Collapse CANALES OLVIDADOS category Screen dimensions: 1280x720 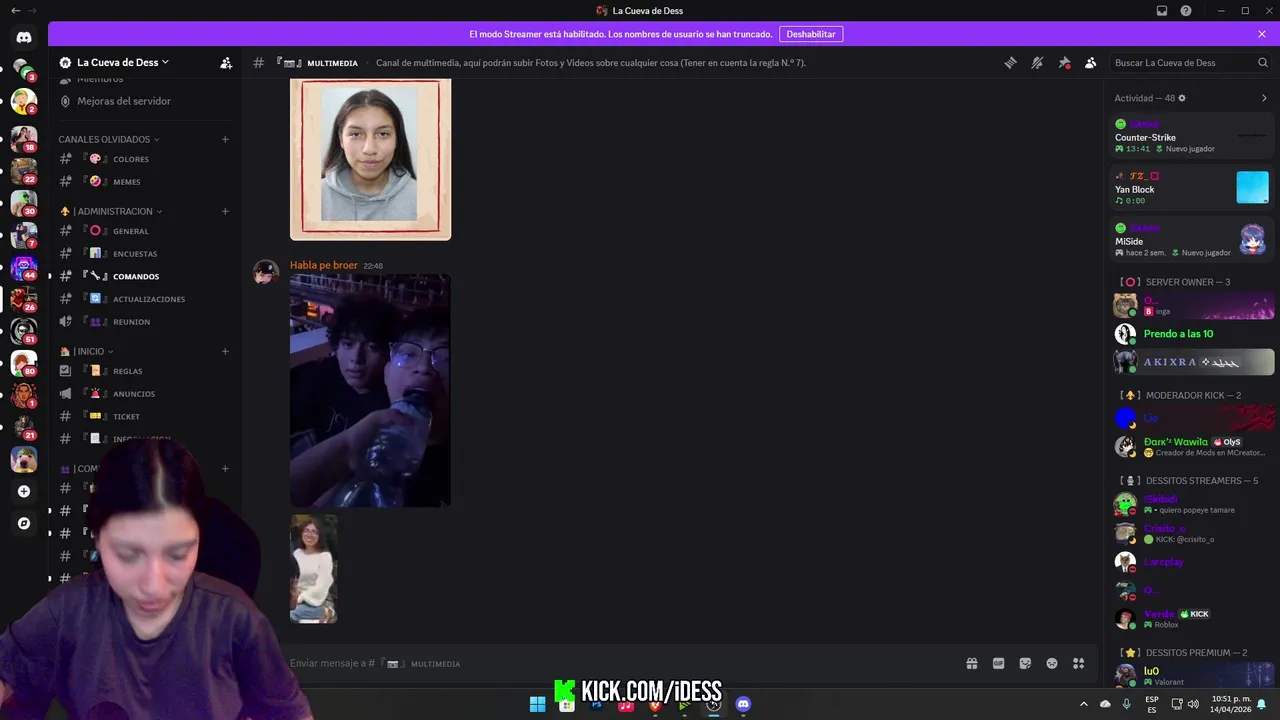108,139
